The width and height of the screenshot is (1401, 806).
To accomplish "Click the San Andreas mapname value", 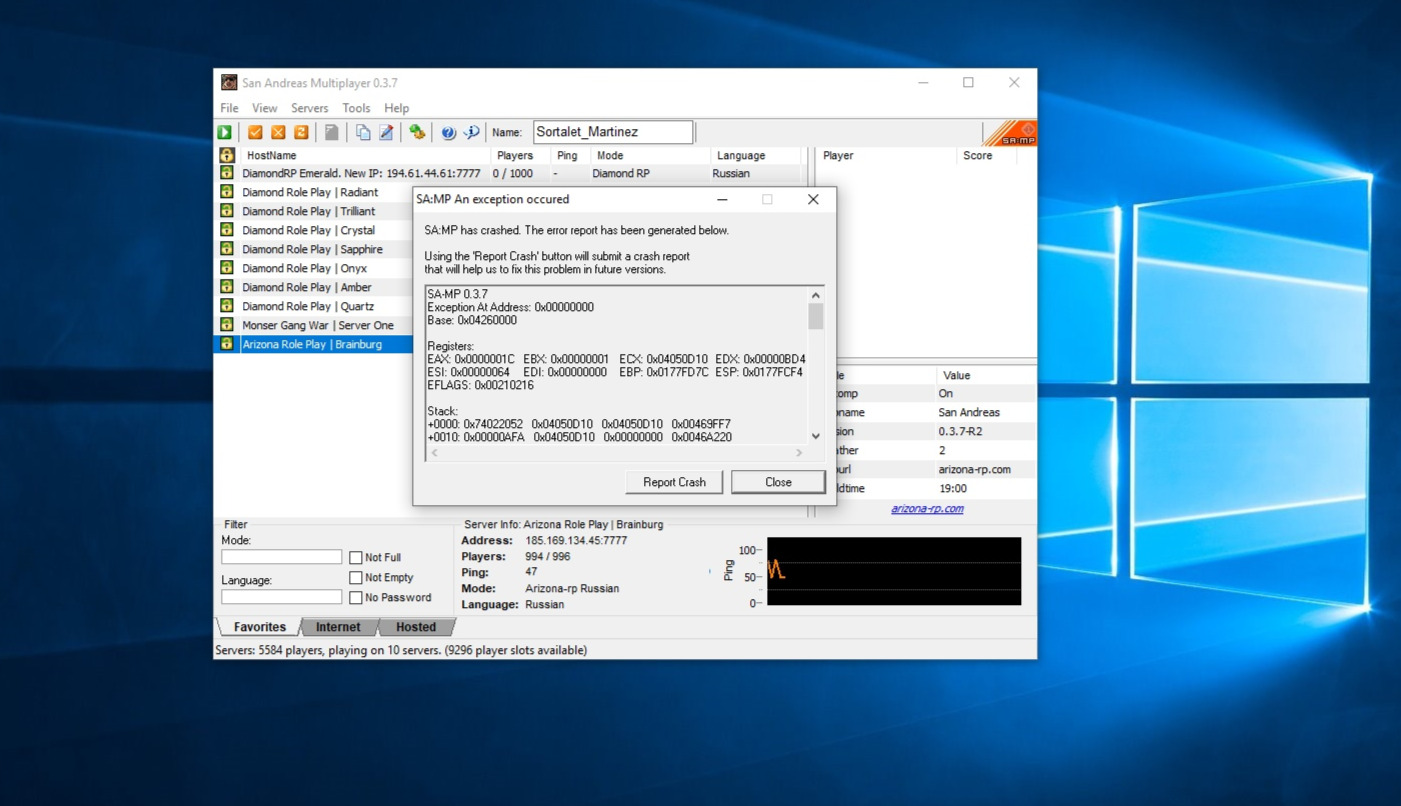I will pyautogui.click(x=969, y=412).
